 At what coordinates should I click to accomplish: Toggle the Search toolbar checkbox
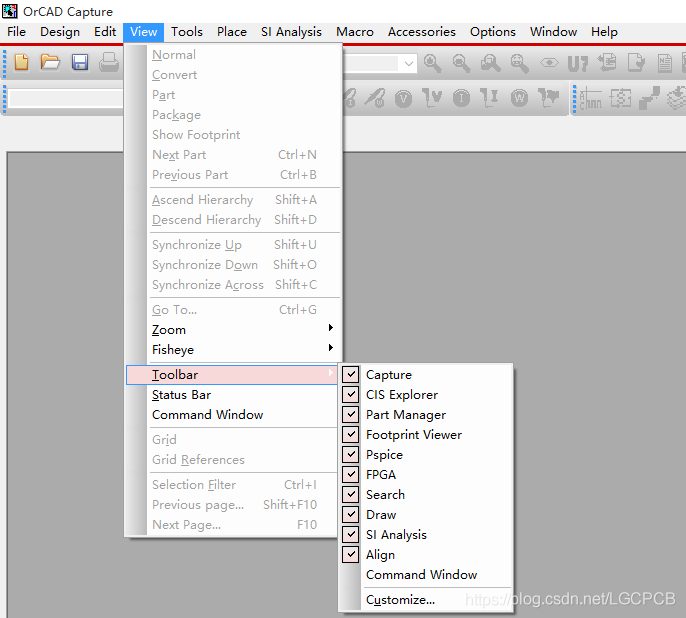click(x=351, y=494)
